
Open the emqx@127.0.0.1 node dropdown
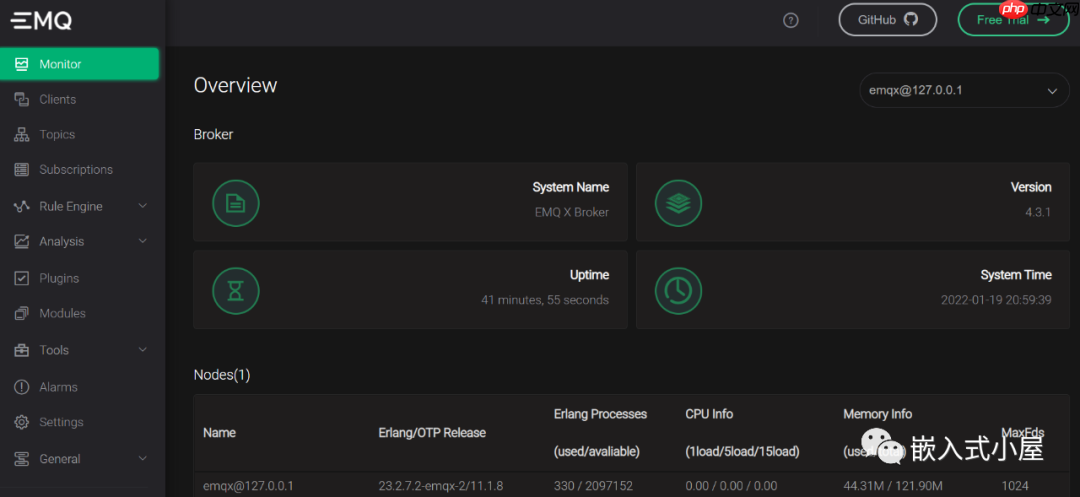coord(964,90)
